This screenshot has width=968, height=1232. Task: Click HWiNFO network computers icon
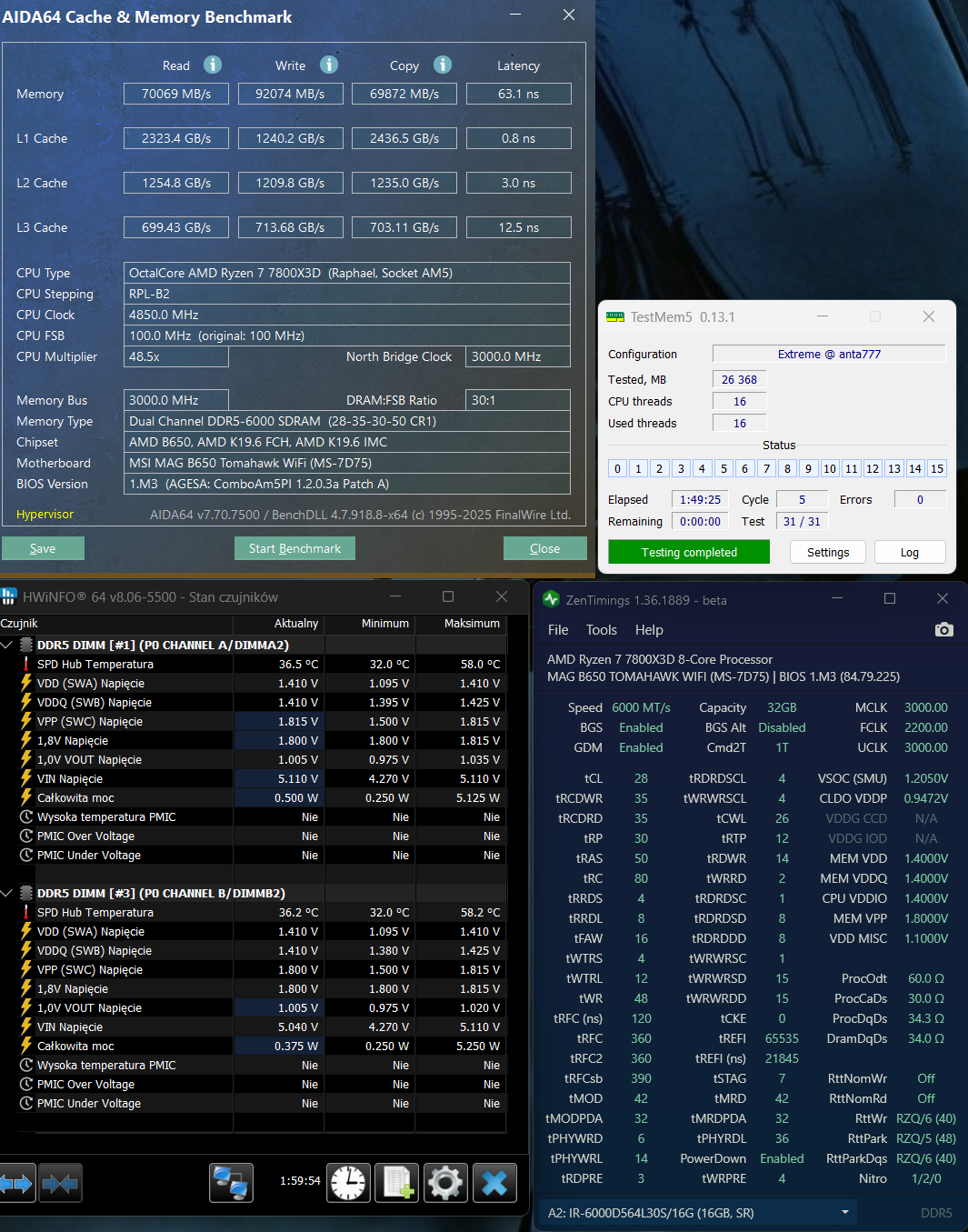click(231, 1183)
